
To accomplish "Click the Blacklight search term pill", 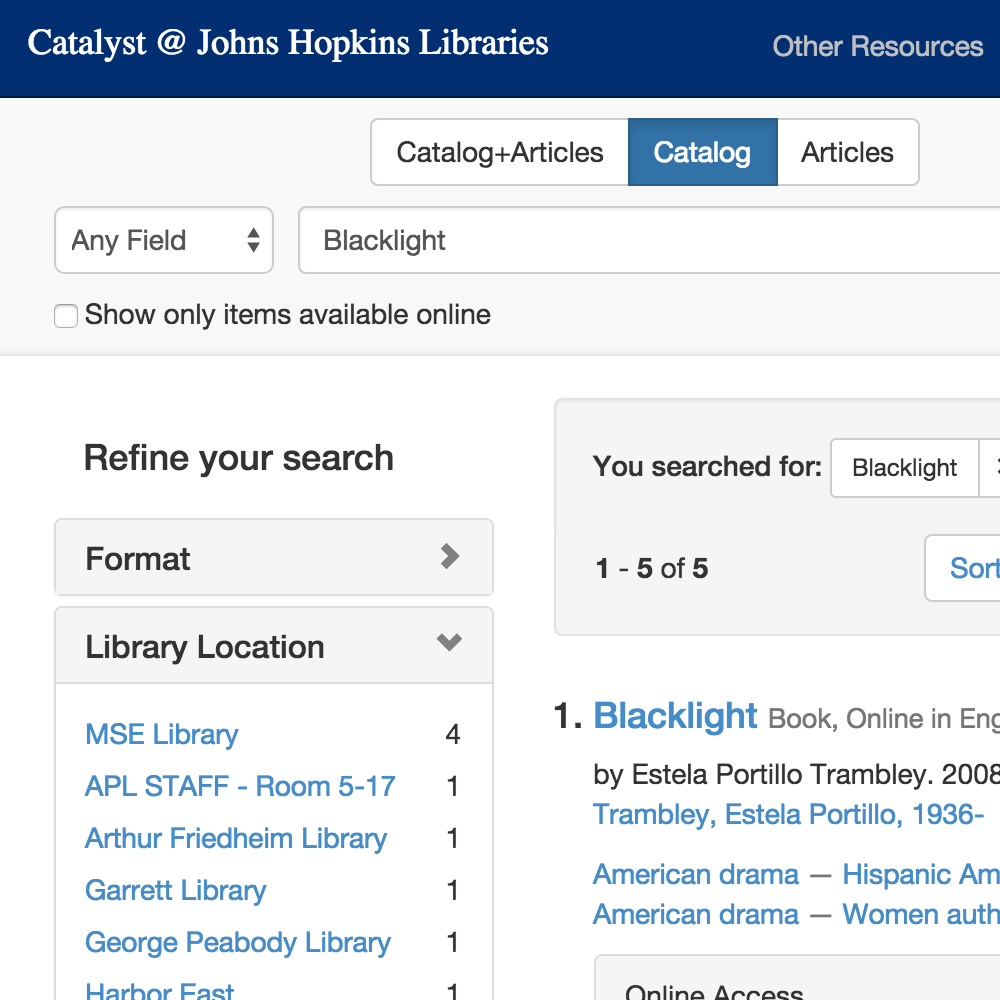I will [x=904, y=467].
